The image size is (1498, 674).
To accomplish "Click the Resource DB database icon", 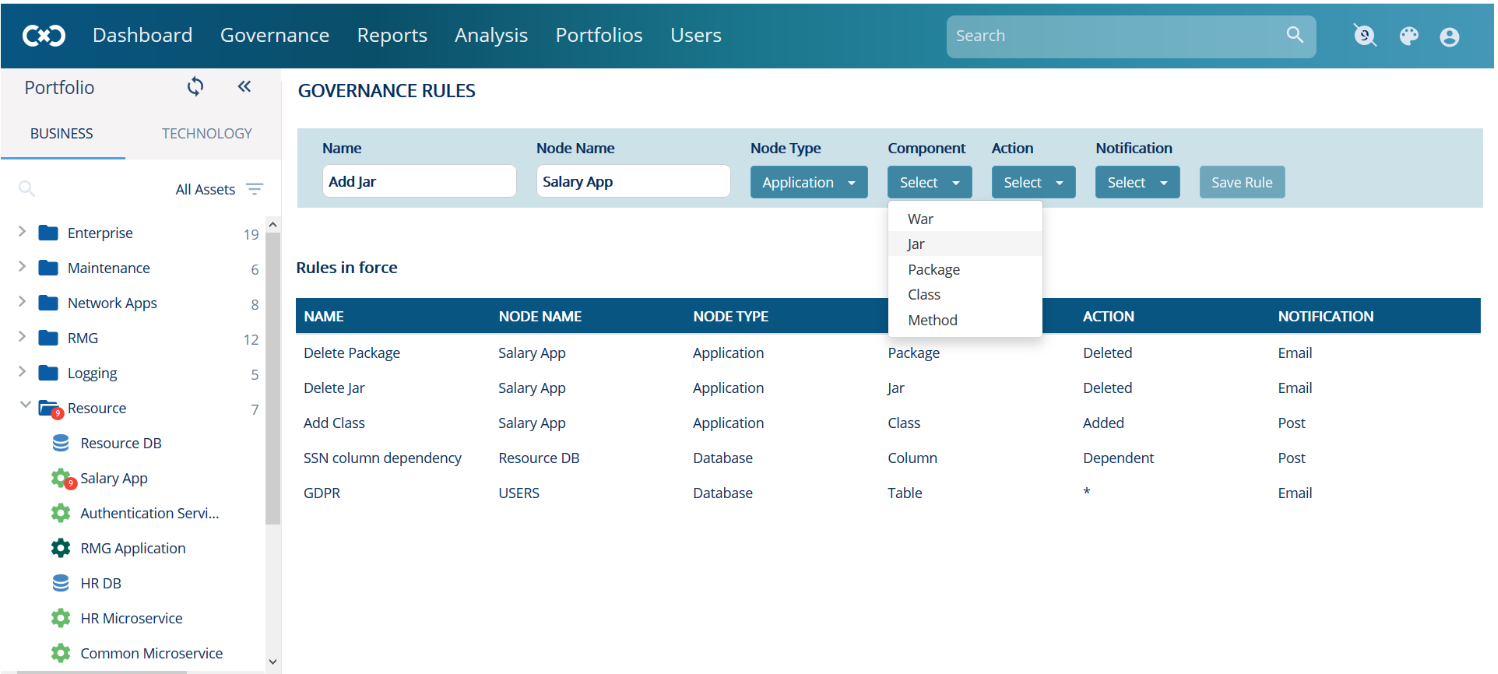I will (x=59, y=442).
